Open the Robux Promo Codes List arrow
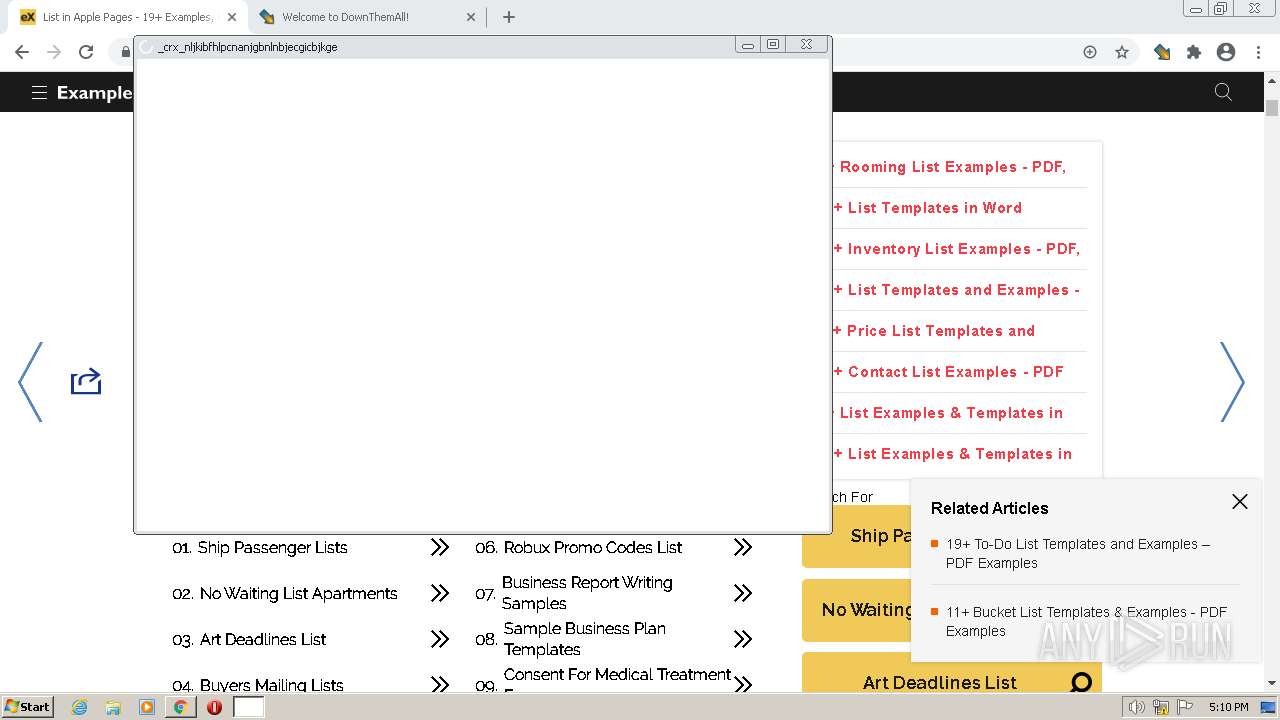1280x720 pixels. click(743, 547)
